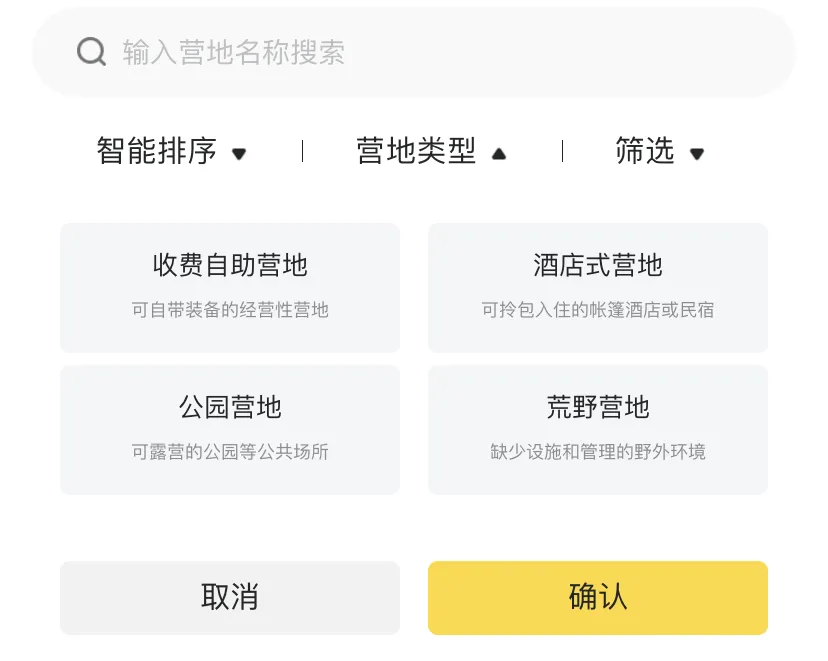This screenshot has height=661, width=828.
Task: Toggle the 荒野营地 option
Action: (598, 408)
